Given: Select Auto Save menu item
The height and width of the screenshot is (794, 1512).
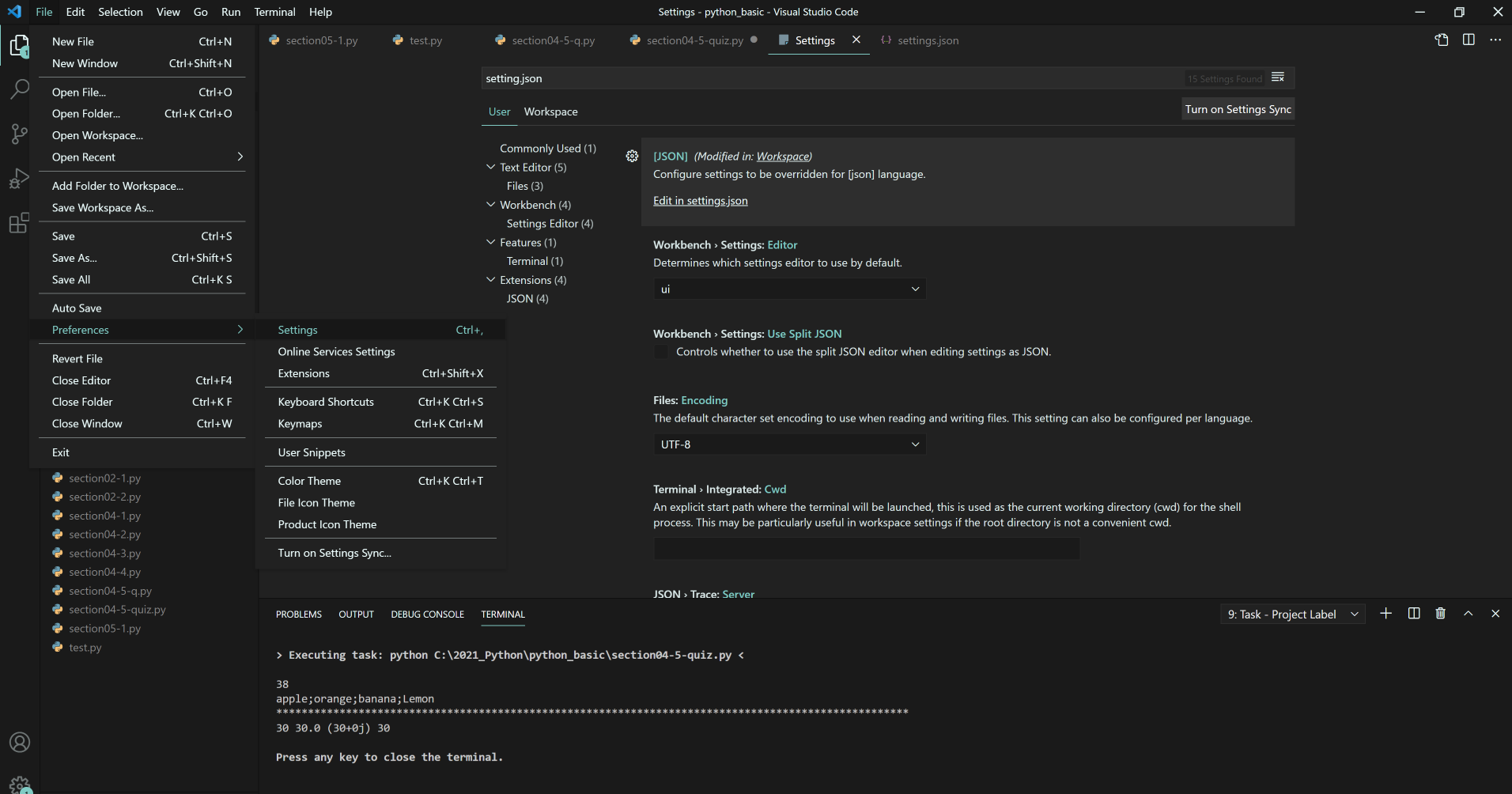Looking at the screenshot, I should [142, 308].
